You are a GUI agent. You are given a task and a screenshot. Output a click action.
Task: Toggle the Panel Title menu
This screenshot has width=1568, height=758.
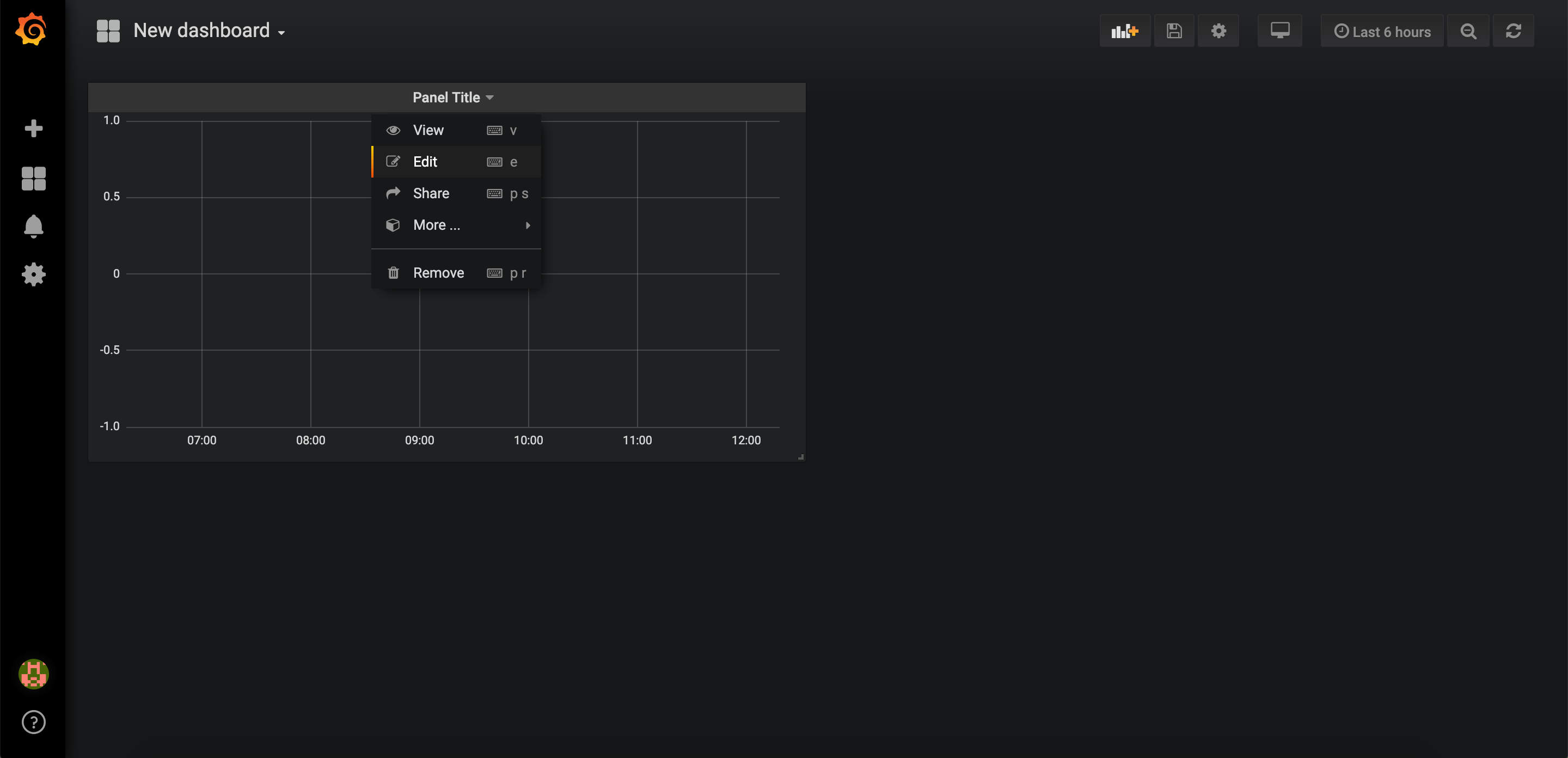(453, 97)
